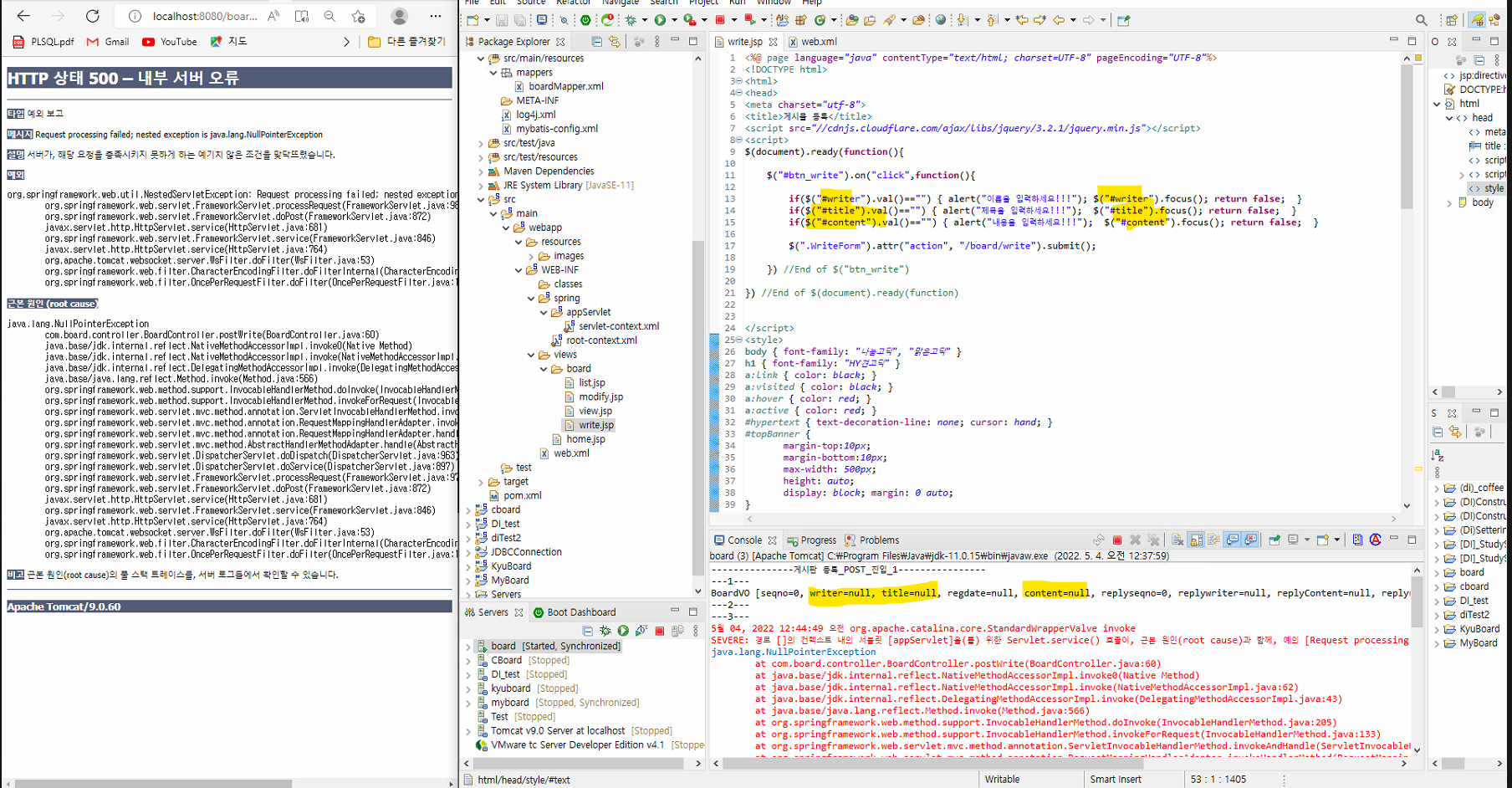Expand the body node in Outline
Image resolution: width=1512 pixels, height=788 pixels.
tap(1449, 202)
